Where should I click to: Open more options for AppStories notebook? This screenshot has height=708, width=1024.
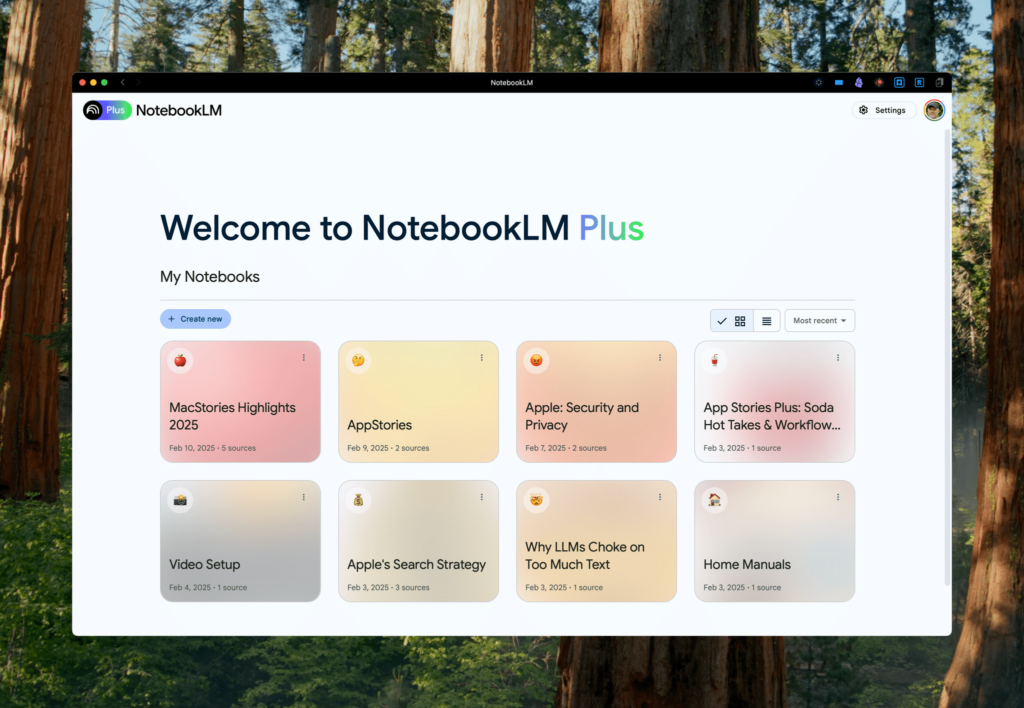click(481, 358)
